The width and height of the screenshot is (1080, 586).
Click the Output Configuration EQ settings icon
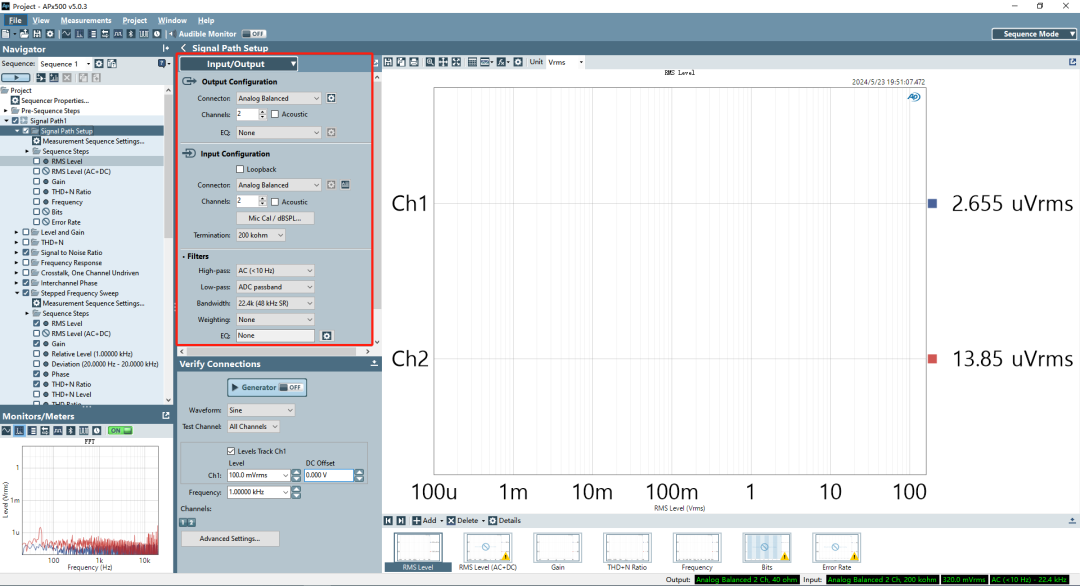pos(331,132)
